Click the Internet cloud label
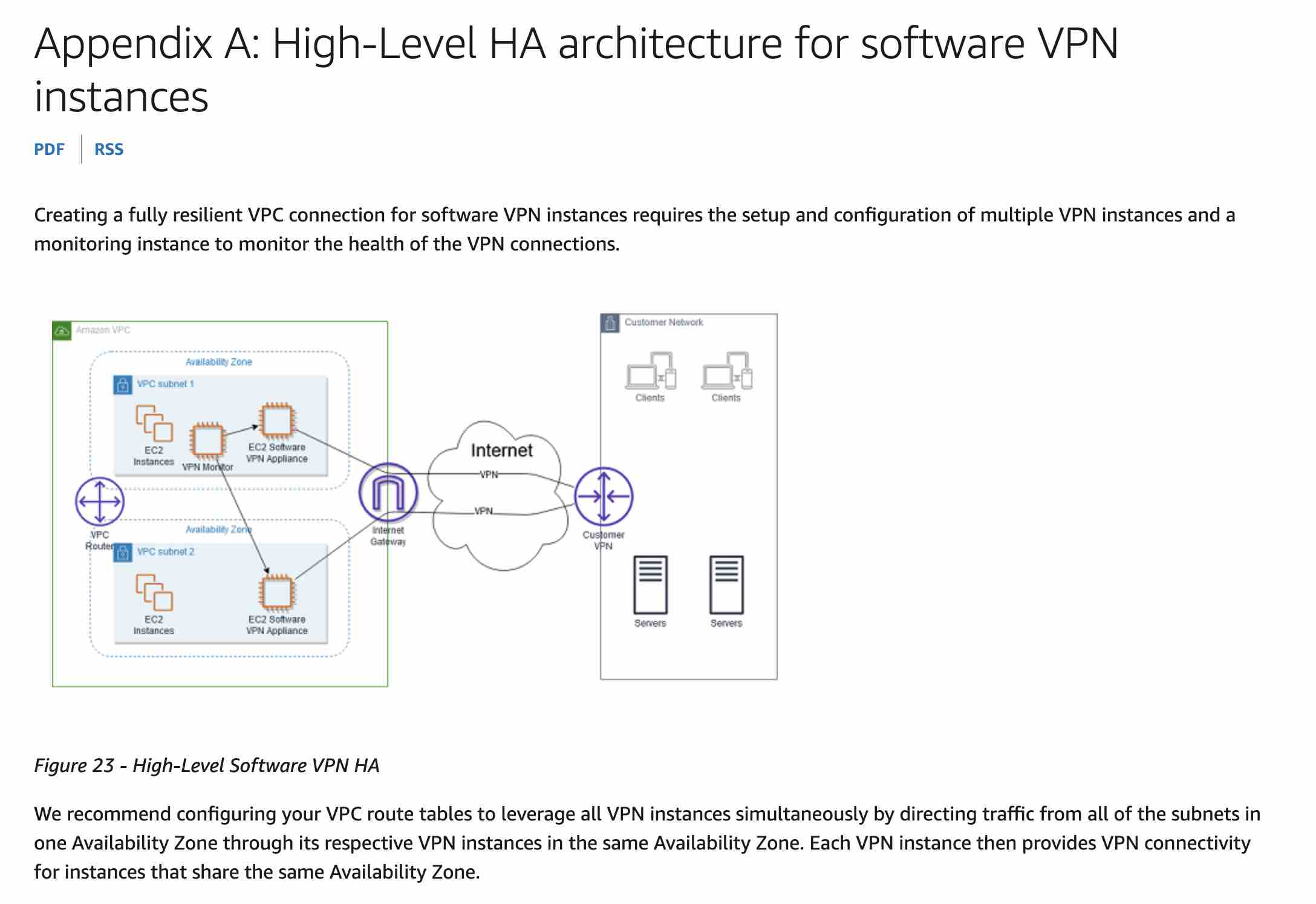1316x904 pixels. click(x=501, y=450)
